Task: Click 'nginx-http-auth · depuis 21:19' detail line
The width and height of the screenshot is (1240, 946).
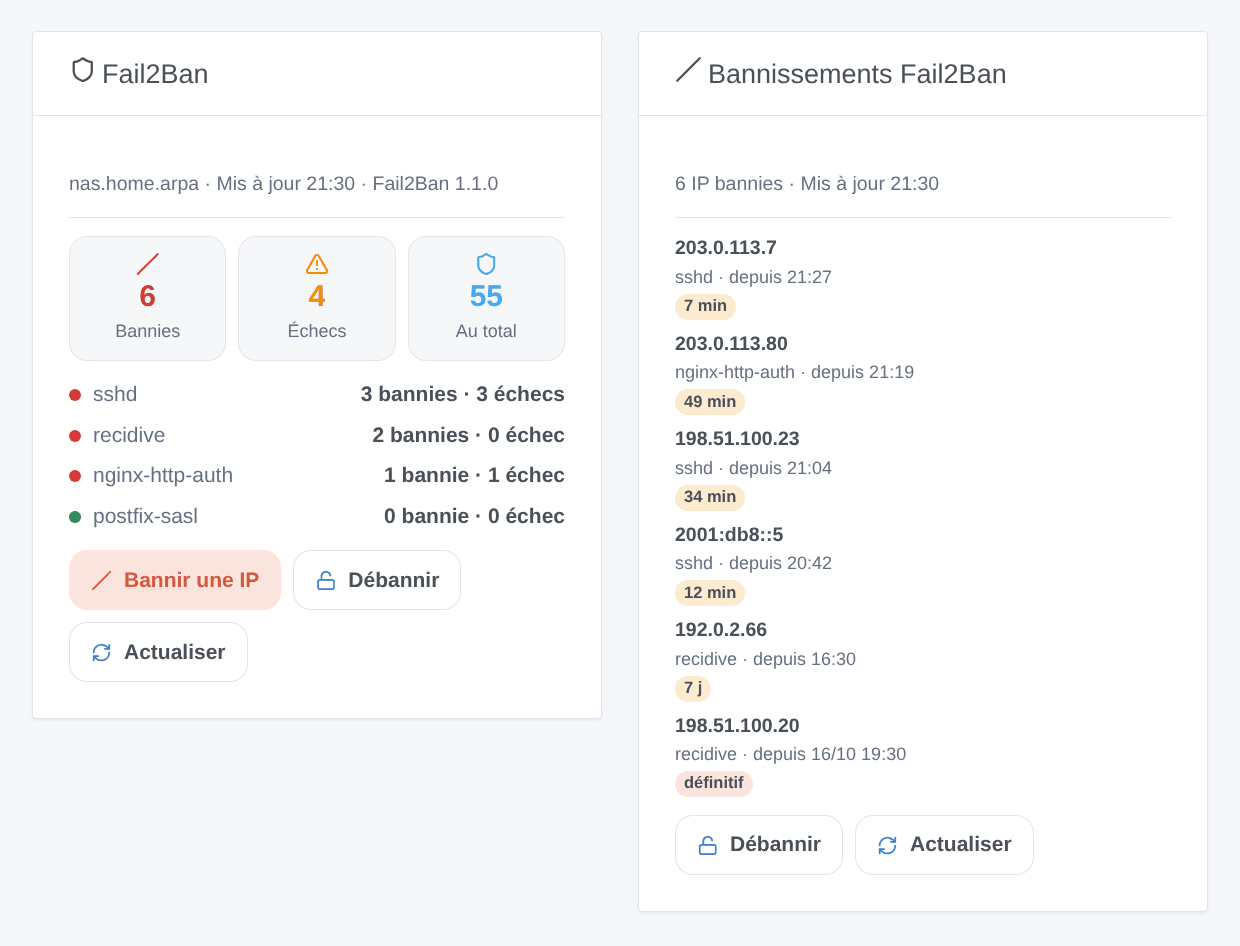Action: coord(794,372)
